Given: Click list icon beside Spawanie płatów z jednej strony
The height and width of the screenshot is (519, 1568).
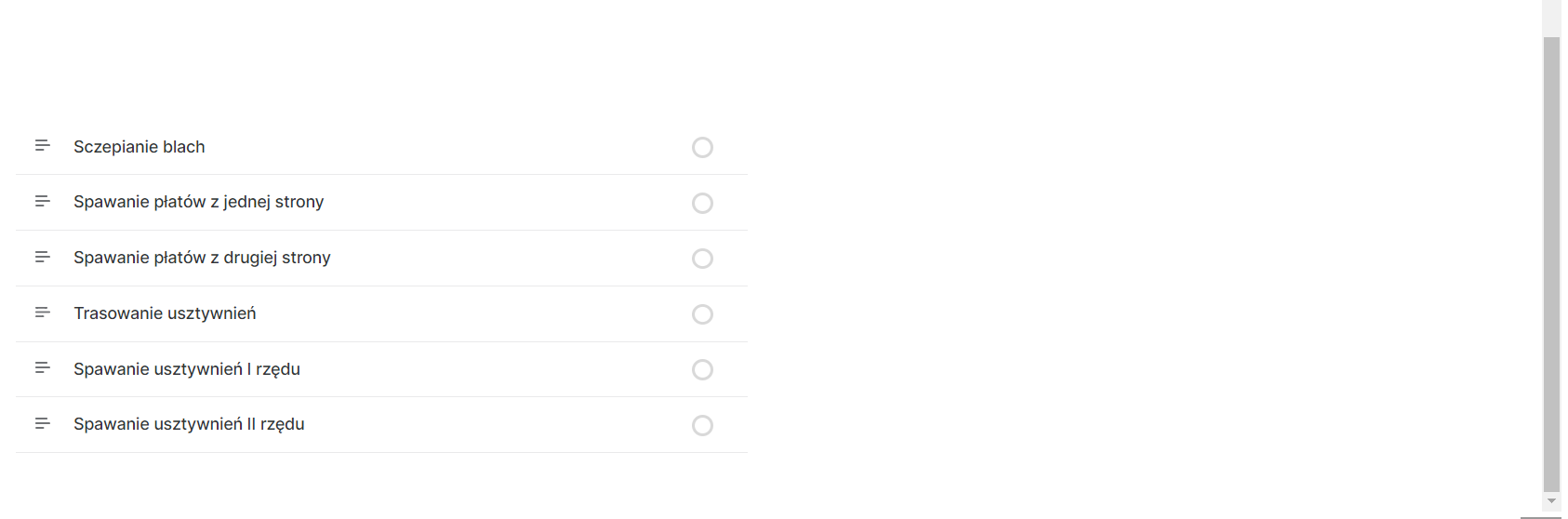Looking at the screenshot, I should pyautogui.click(x=42, y=202).
